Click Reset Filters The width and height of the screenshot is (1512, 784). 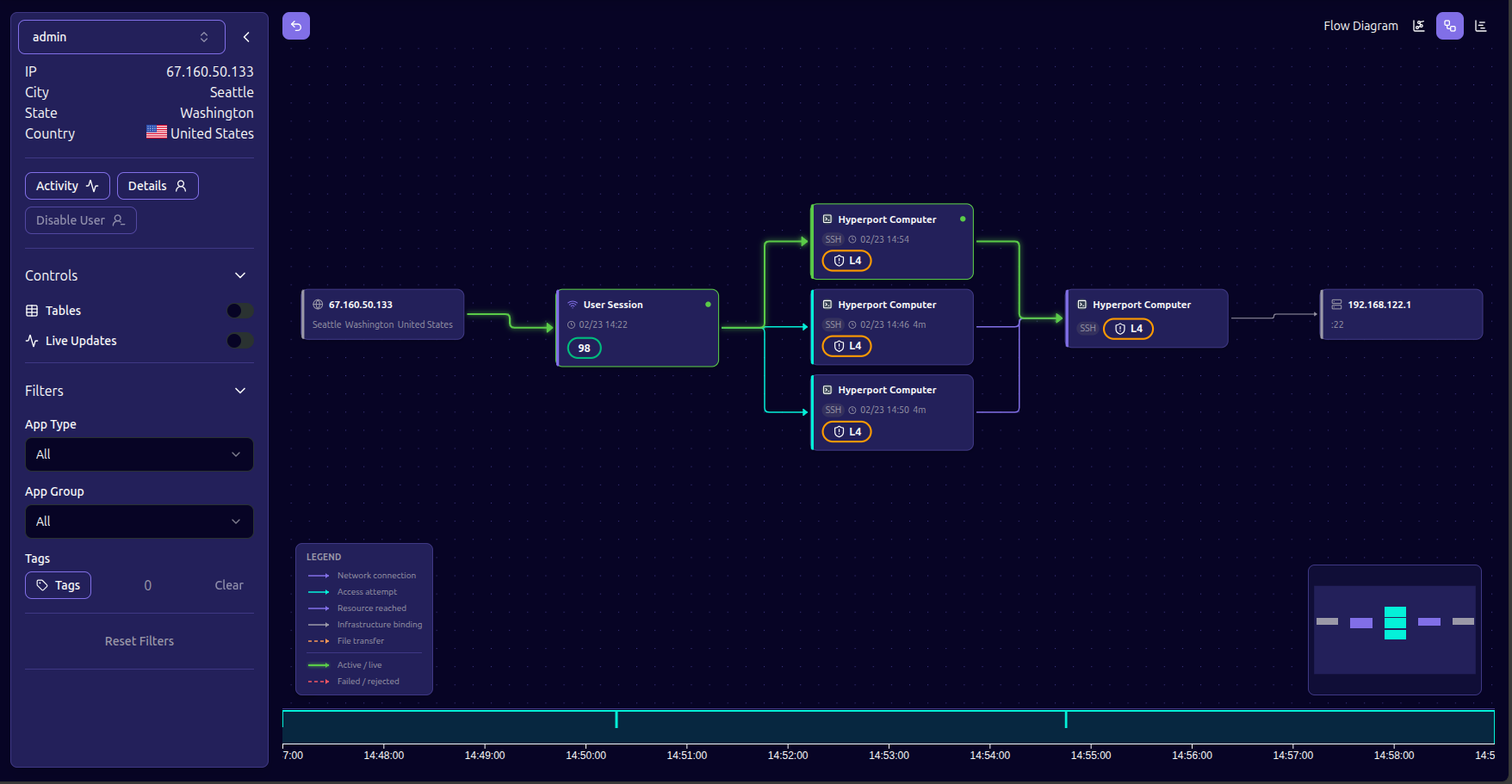point(139,641)
